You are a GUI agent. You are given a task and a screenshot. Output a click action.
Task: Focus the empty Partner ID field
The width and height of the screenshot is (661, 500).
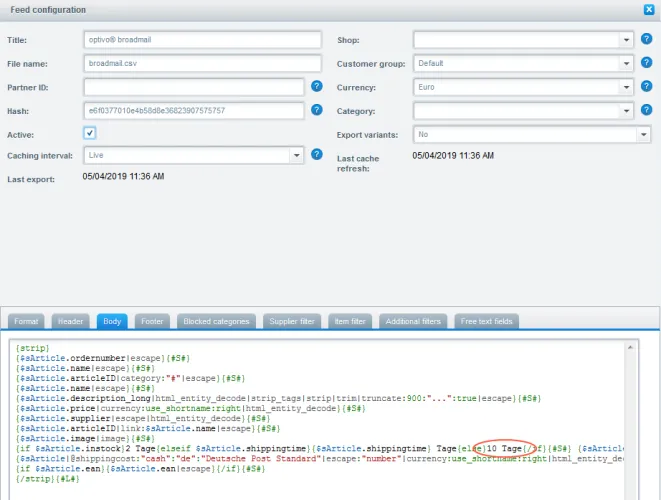point(194,87)
